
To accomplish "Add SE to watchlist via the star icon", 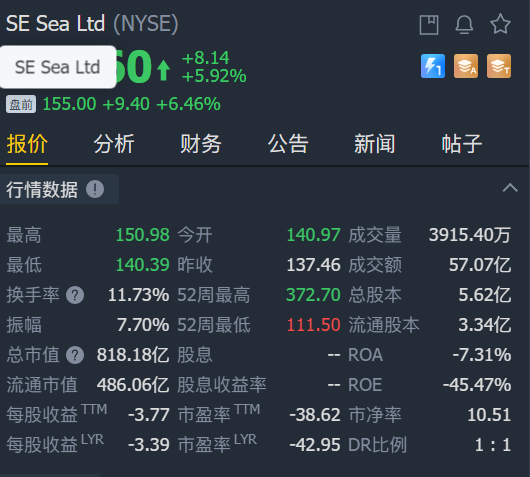I will coord(500,24).
